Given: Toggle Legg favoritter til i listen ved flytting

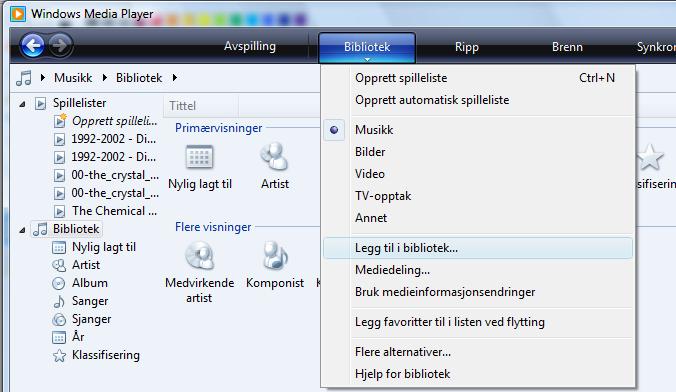Looking at the screenshot, I should point(478,322).
